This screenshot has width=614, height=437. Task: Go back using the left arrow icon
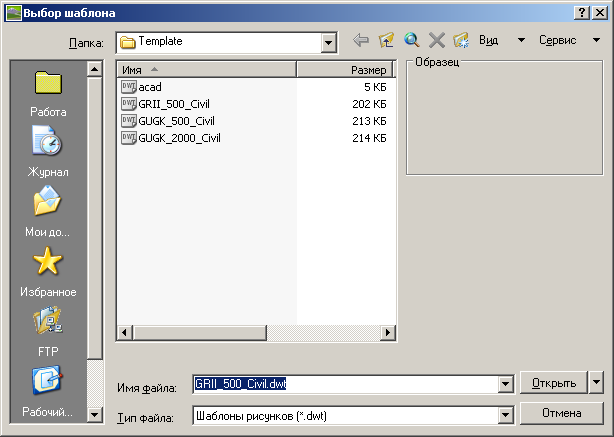tap(361, 40)
